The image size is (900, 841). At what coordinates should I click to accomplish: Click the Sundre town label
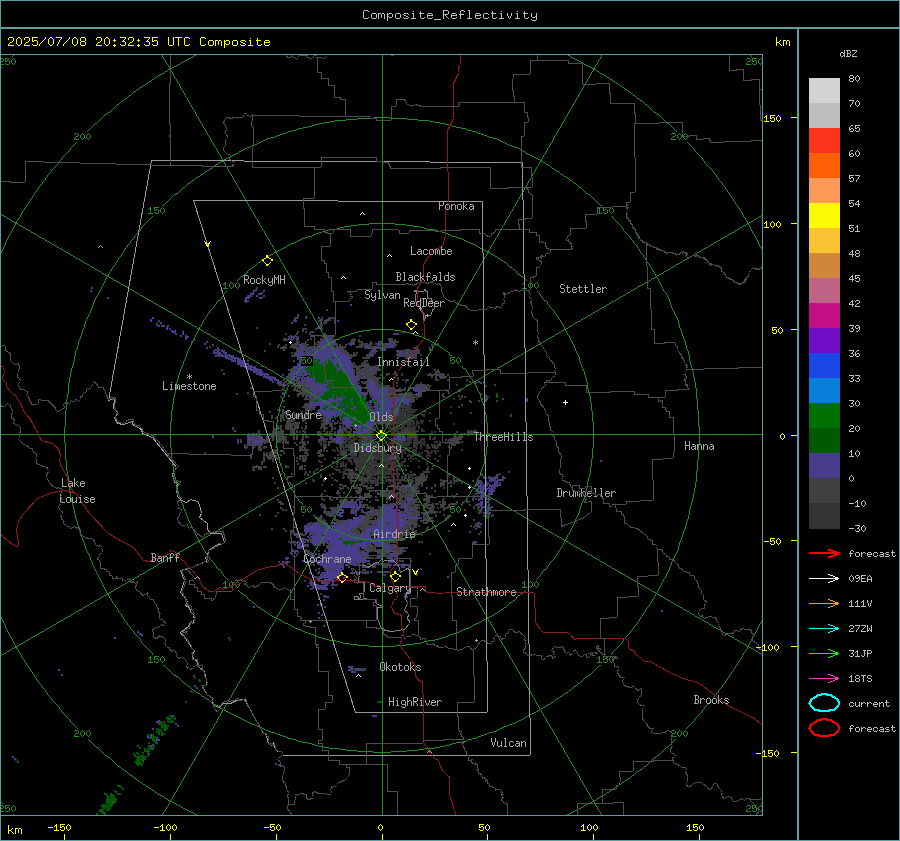303,414
